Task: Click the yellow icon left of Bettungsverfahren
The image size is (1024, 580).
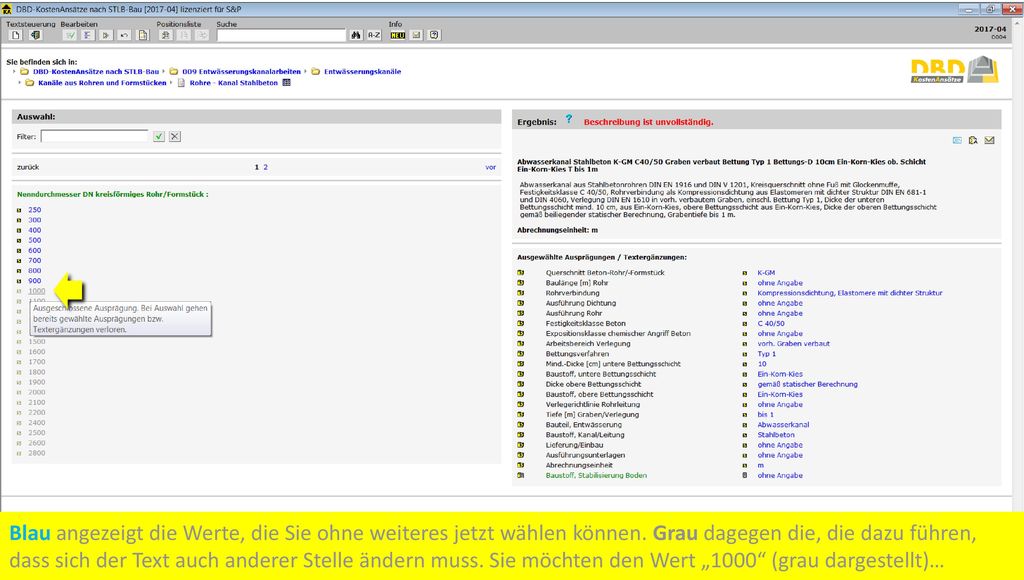Action: click(x=520, y=354)
